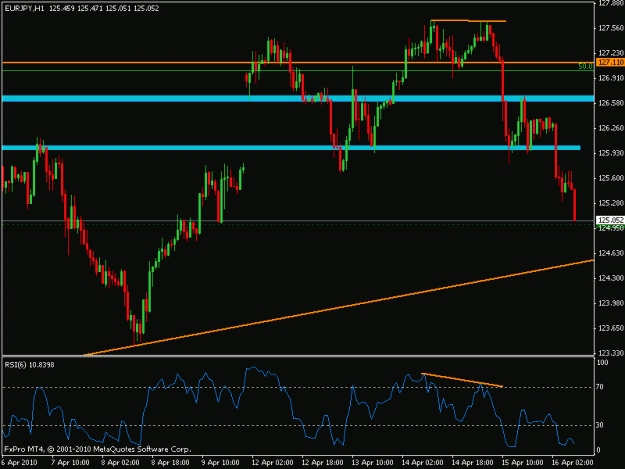Image resolution: width=625 pixels, height=469 pixels.
Task: Click the 126.910 price scale value
Action: [611, 78]
